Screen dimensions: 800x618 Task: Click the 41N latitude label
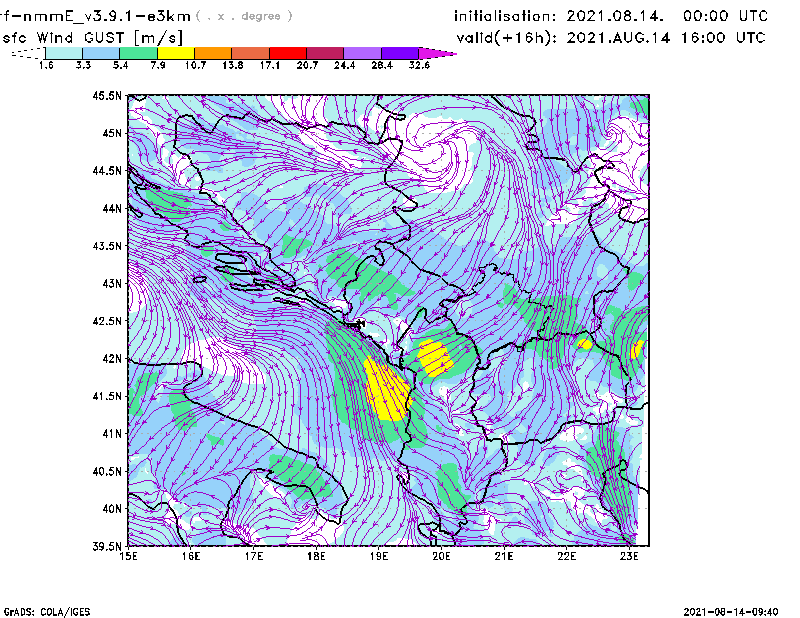click(x=112, y=433)
